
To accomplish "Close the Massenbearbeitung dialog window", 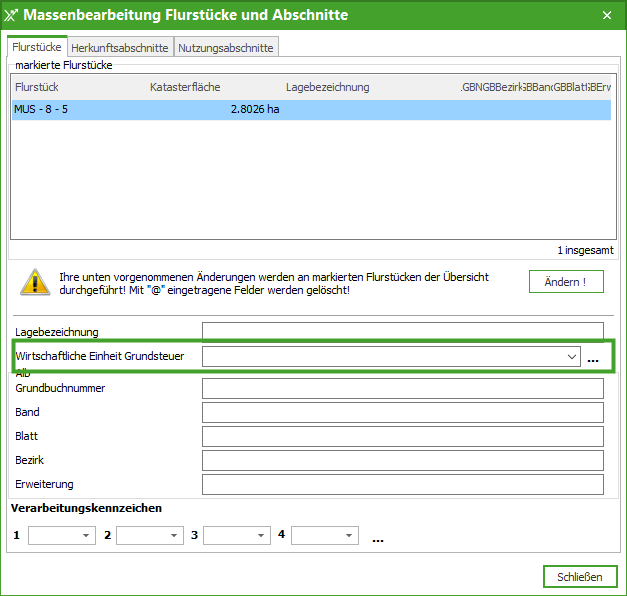I will (607, 15).
